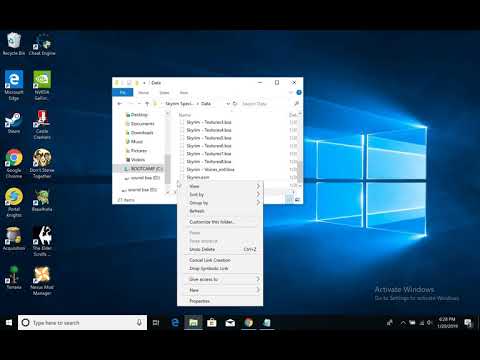Show hidden system tray icons
This screenshot has height=360, width=480.
(403, 323)
